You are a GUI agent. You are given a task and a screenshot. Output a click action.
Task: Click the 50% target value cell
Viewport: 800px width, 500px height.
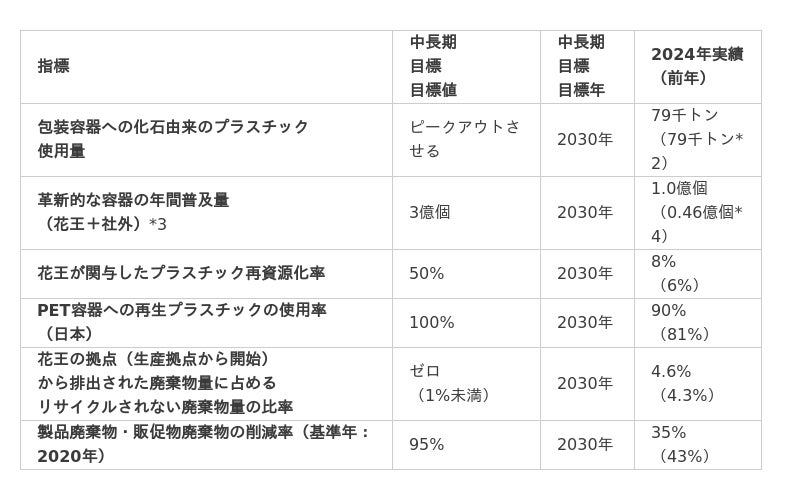click(x=427, y=273)
